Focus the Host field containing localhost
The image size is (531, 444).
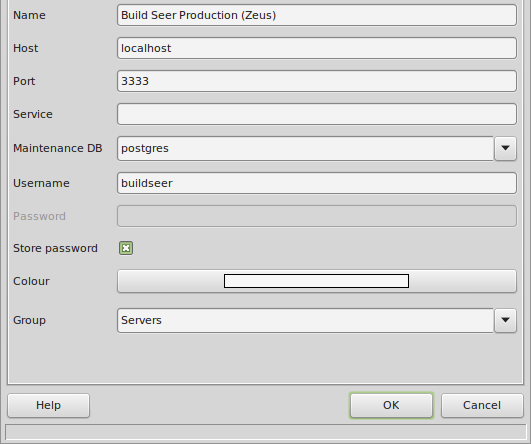coord(317,48)
